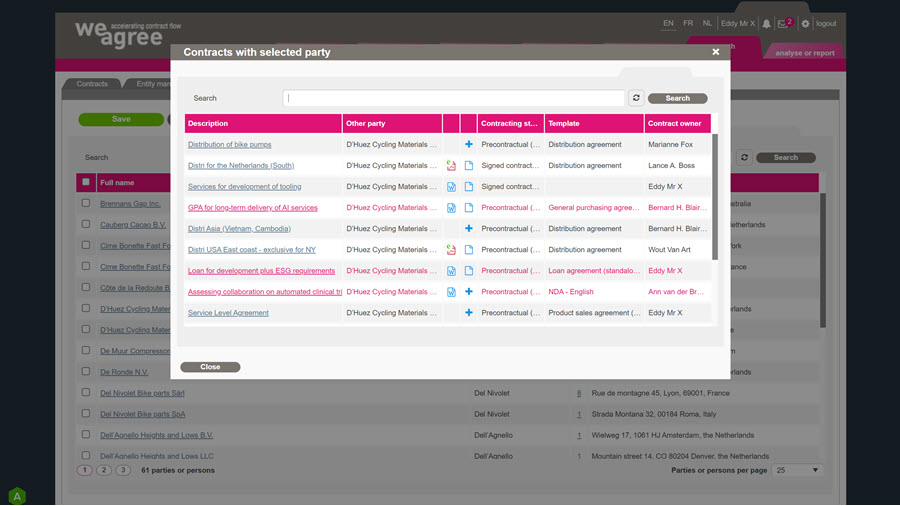
Task: Click plus icon in Distri Asia row
Action: [469, 228]
